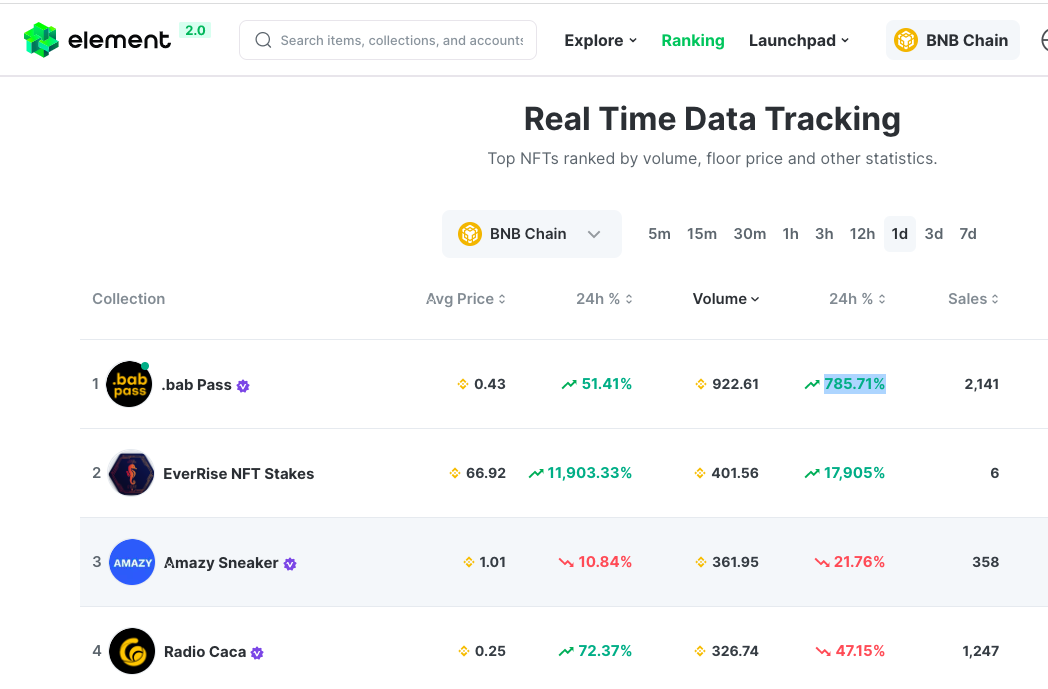Click the Collection column header
The image size is (1048, 689).
[128, 299]
